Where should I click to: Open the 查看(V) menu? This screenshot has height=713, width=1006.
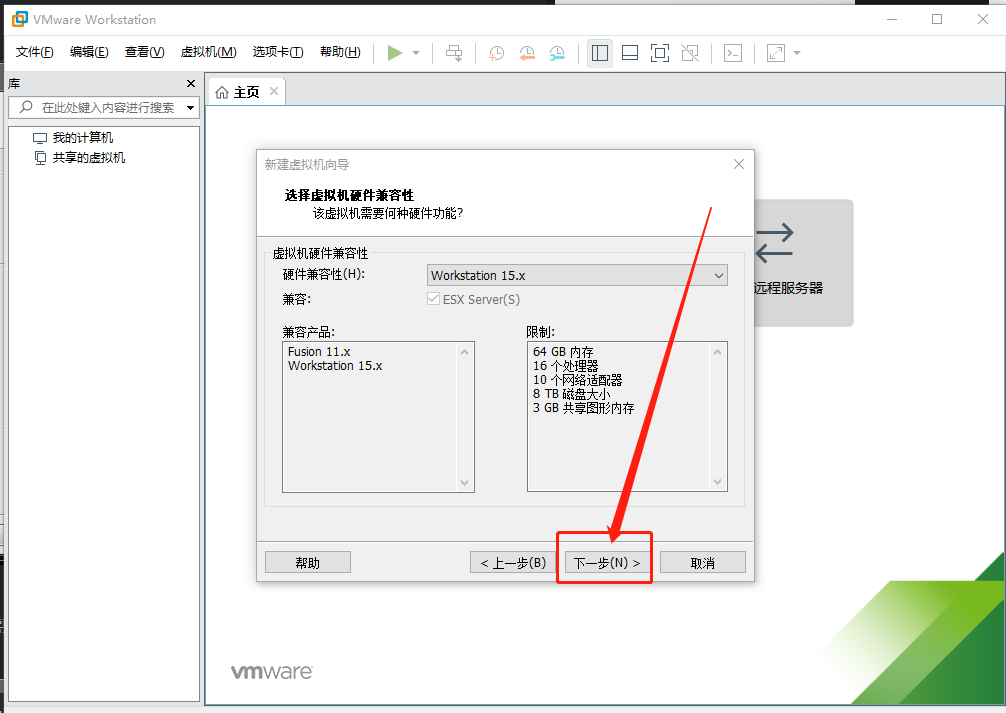(x=144, y=52)
